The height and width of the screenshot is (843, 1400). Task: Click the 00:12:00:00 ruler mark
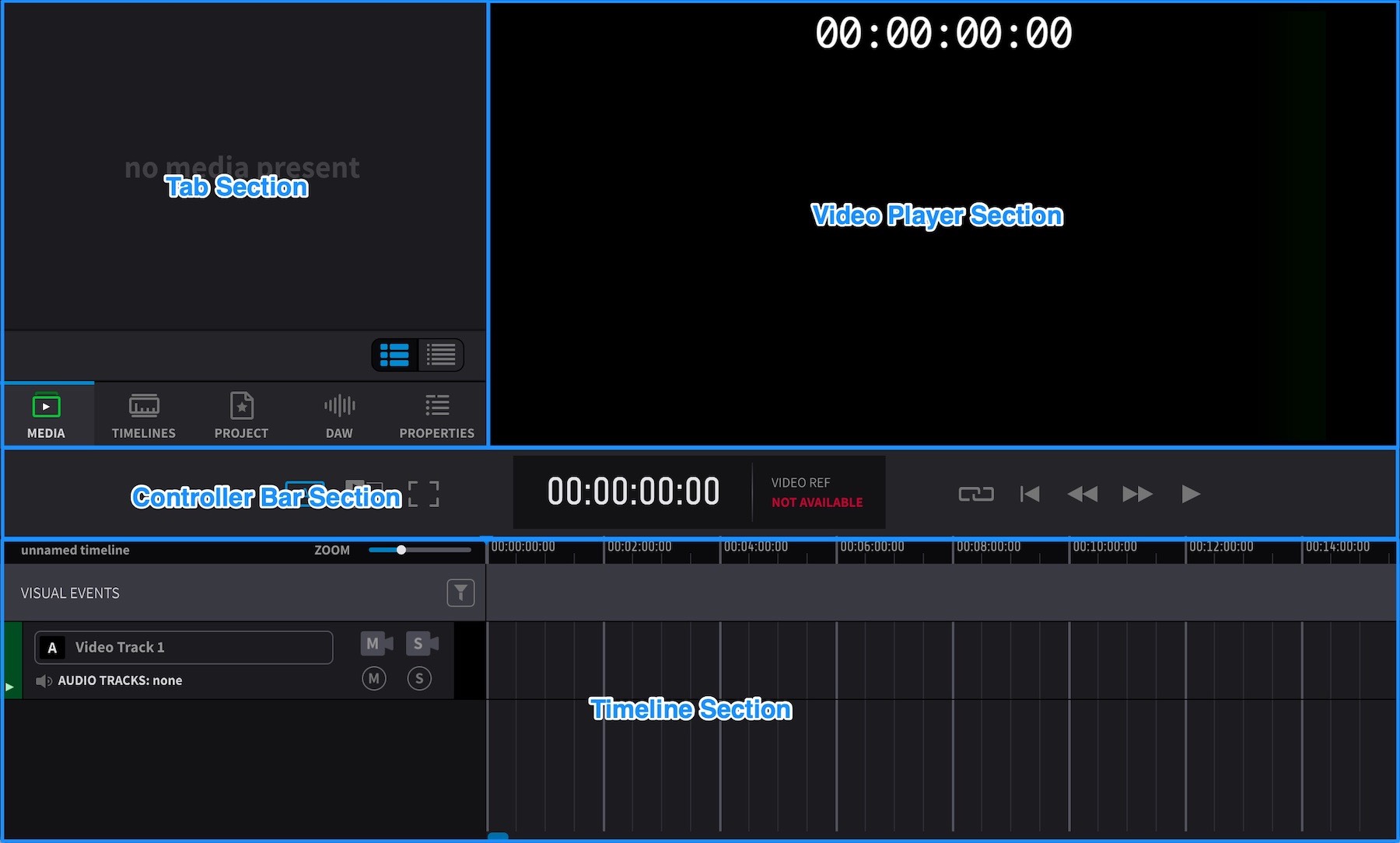[x=1221, y=547]
